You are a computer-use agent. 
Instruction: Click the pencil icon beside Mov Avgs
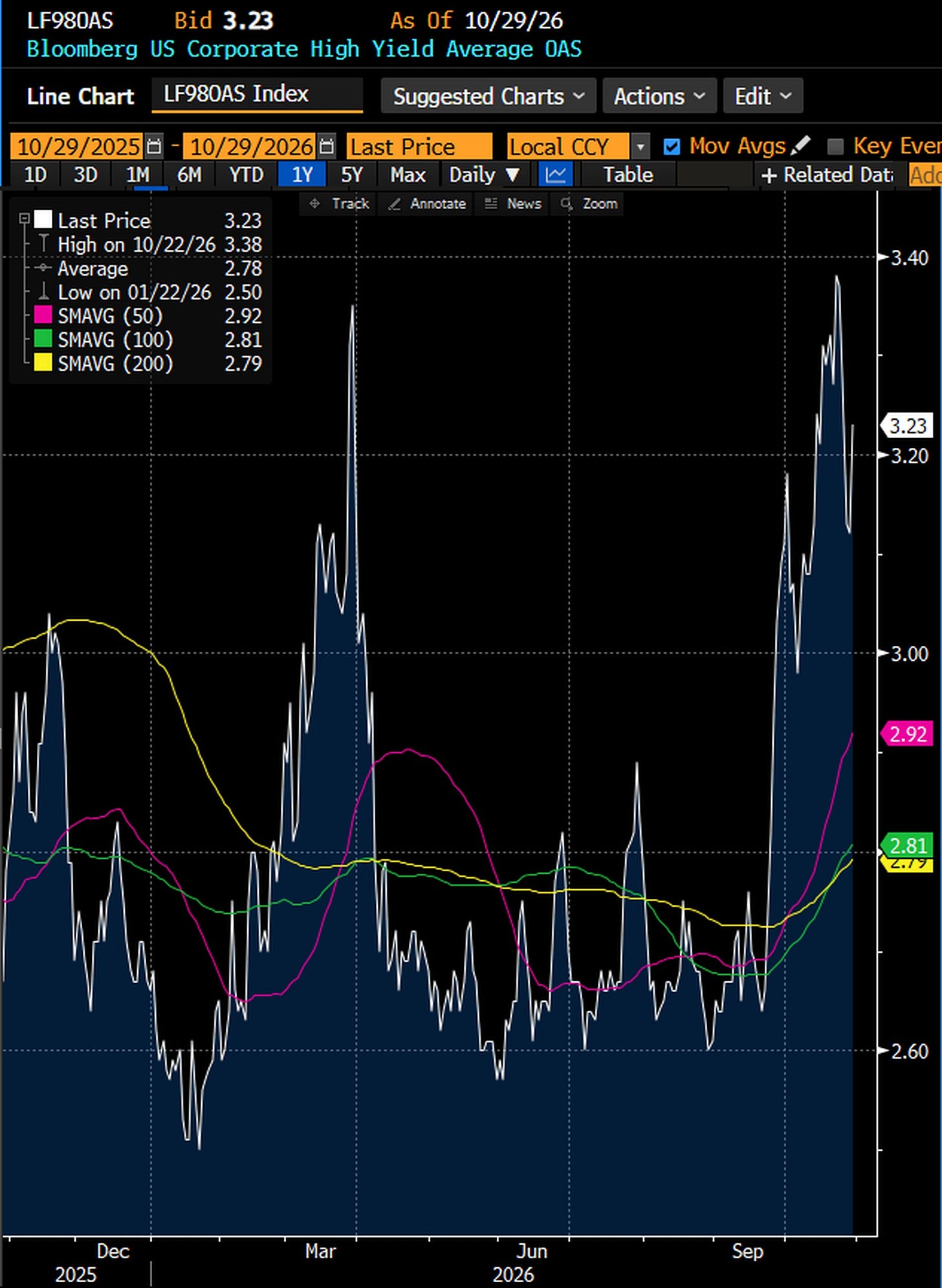point(800,146)
